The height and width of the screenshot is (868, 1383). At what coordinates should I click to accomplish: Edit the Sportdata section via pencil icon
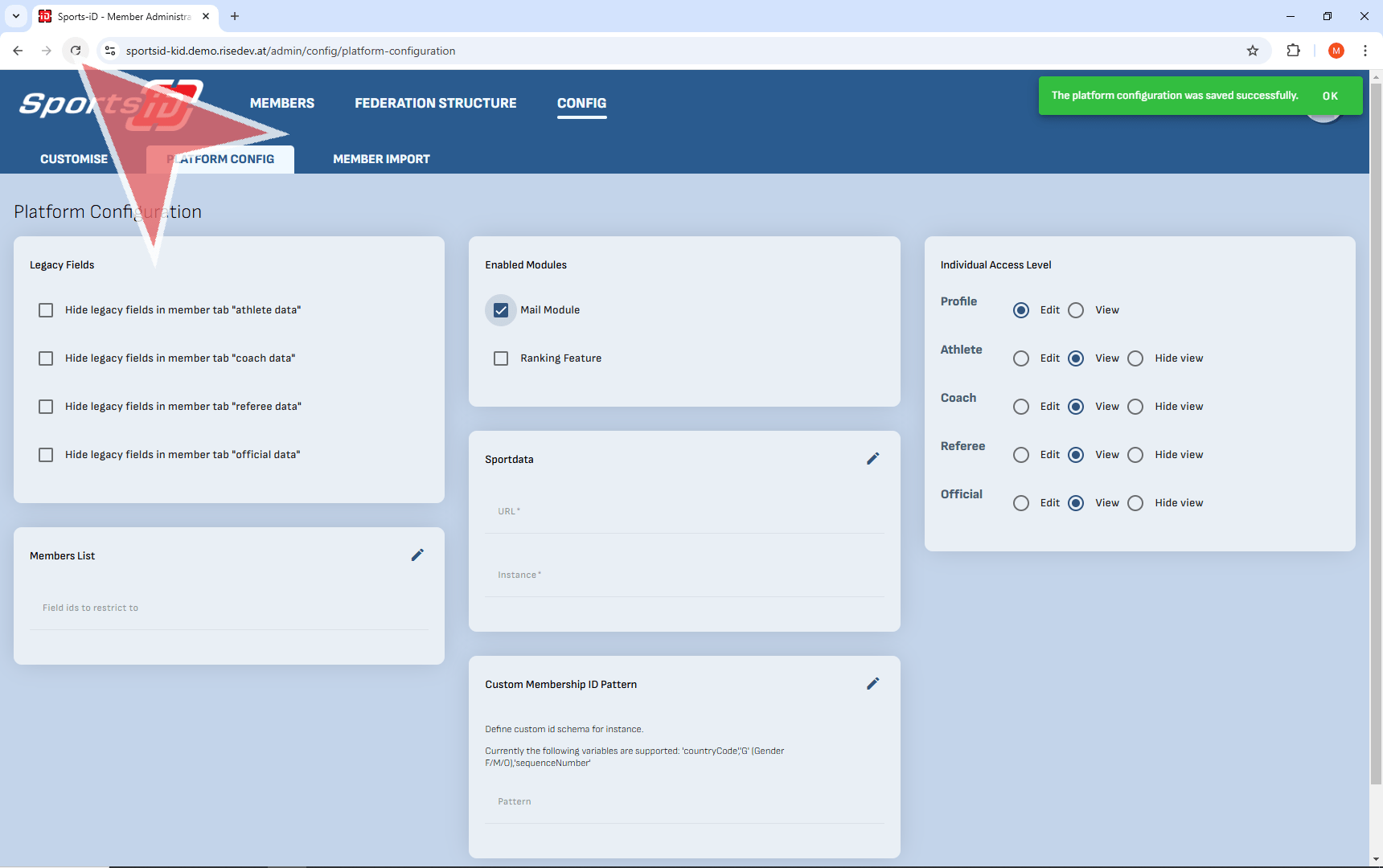tap(872, 459)
